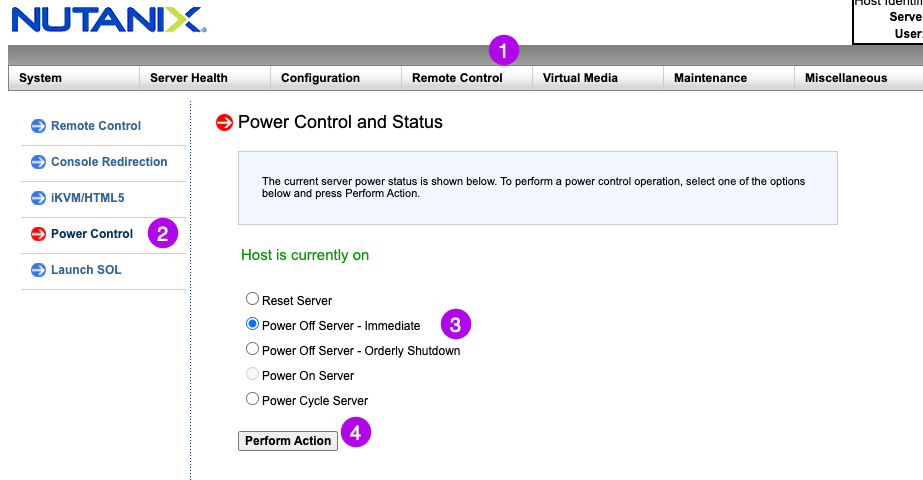Click the red arrow icon beside Power Control
Viewport: 923px width, 480px height.
point(38,234)
